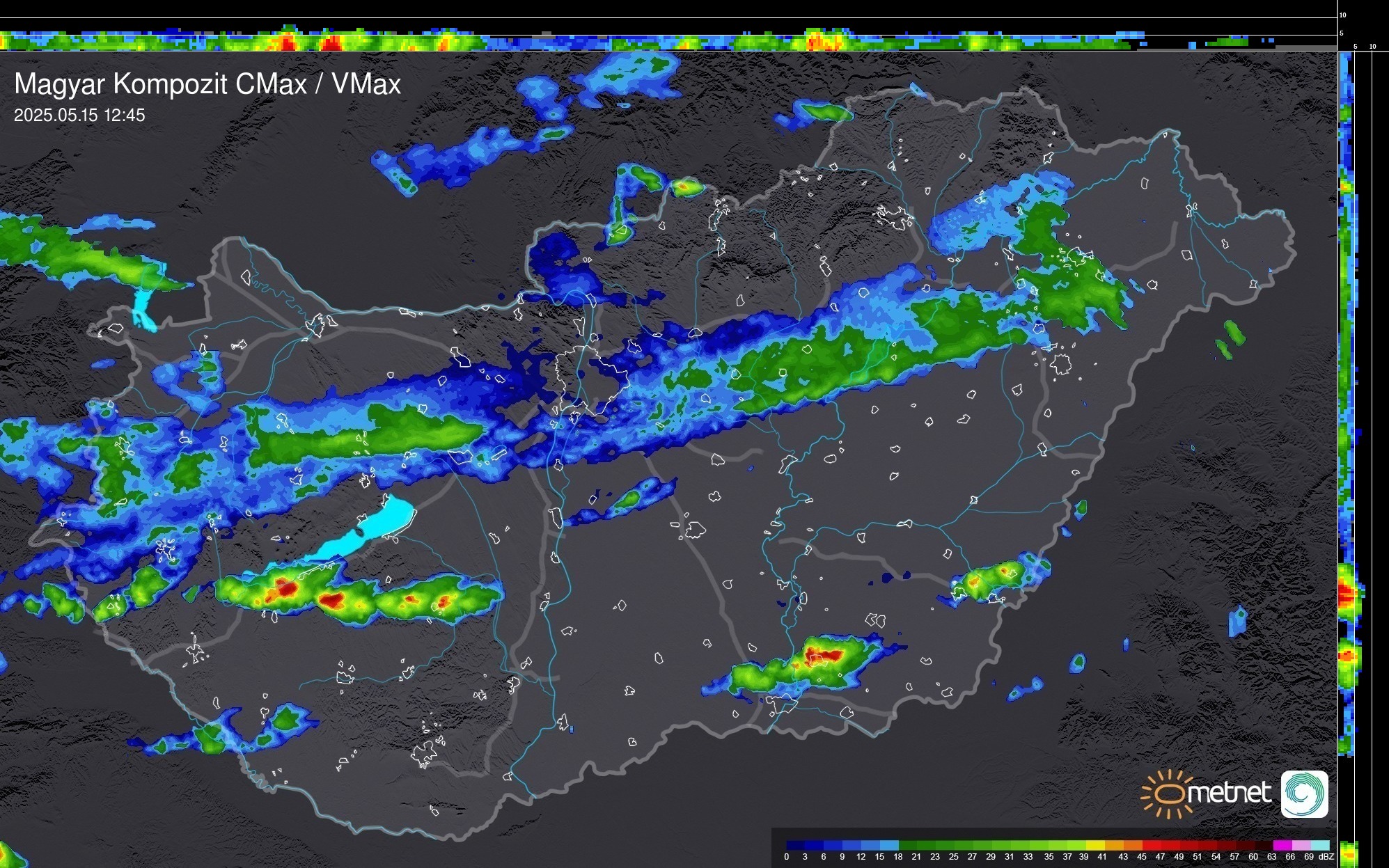The image size is (1389, 868).
Task: Click the dBZ unit label on legend
Action: pyautogui.click(x=1326, y=857)
